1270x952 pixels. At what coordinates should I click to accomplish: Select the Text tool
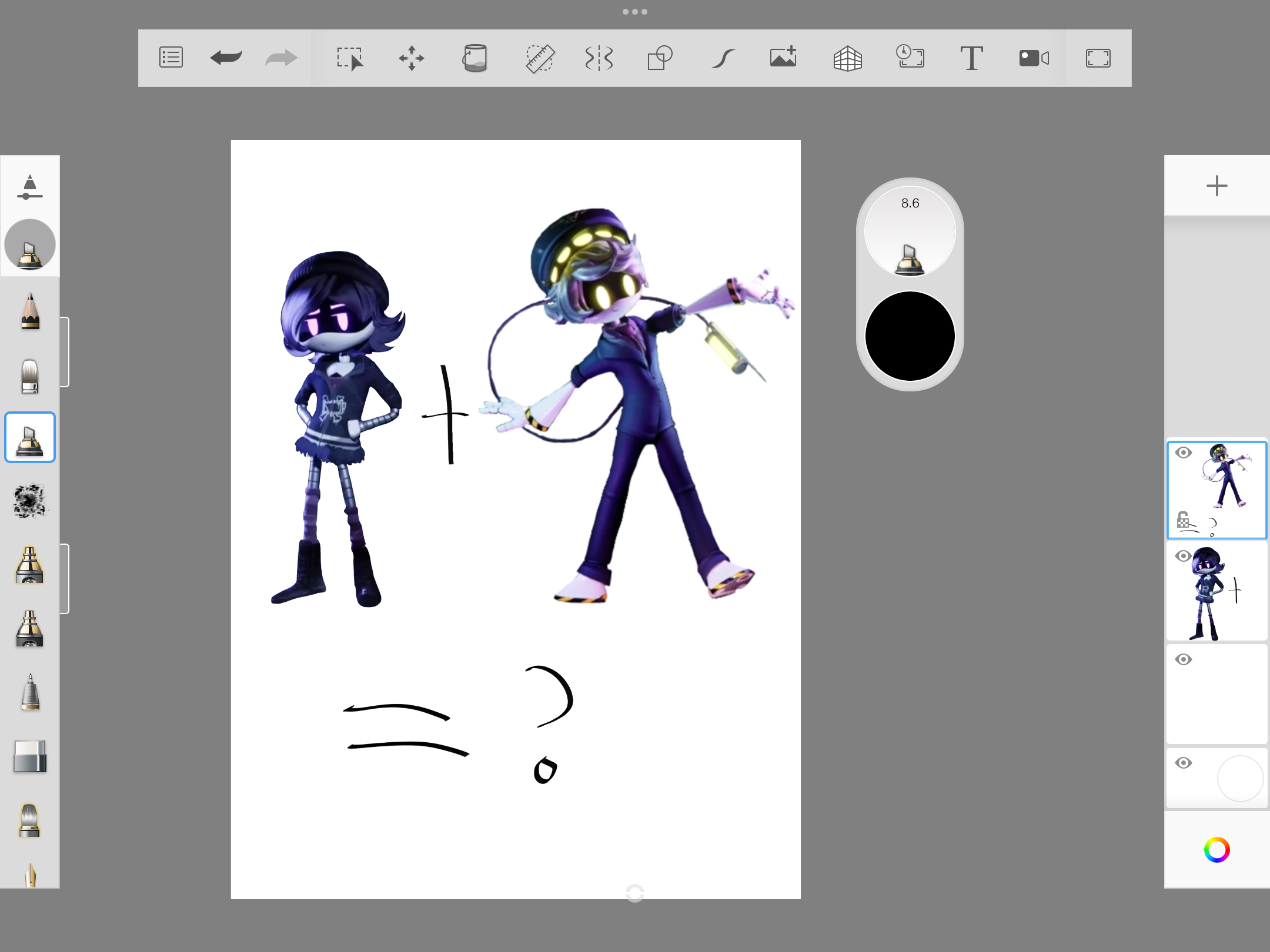[971, 58]
